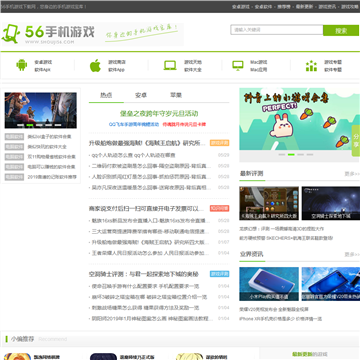Switch to the 苹果 tab
Image resolution: width=360 pixels, height=360 pixels.
(x=176, y=95)
